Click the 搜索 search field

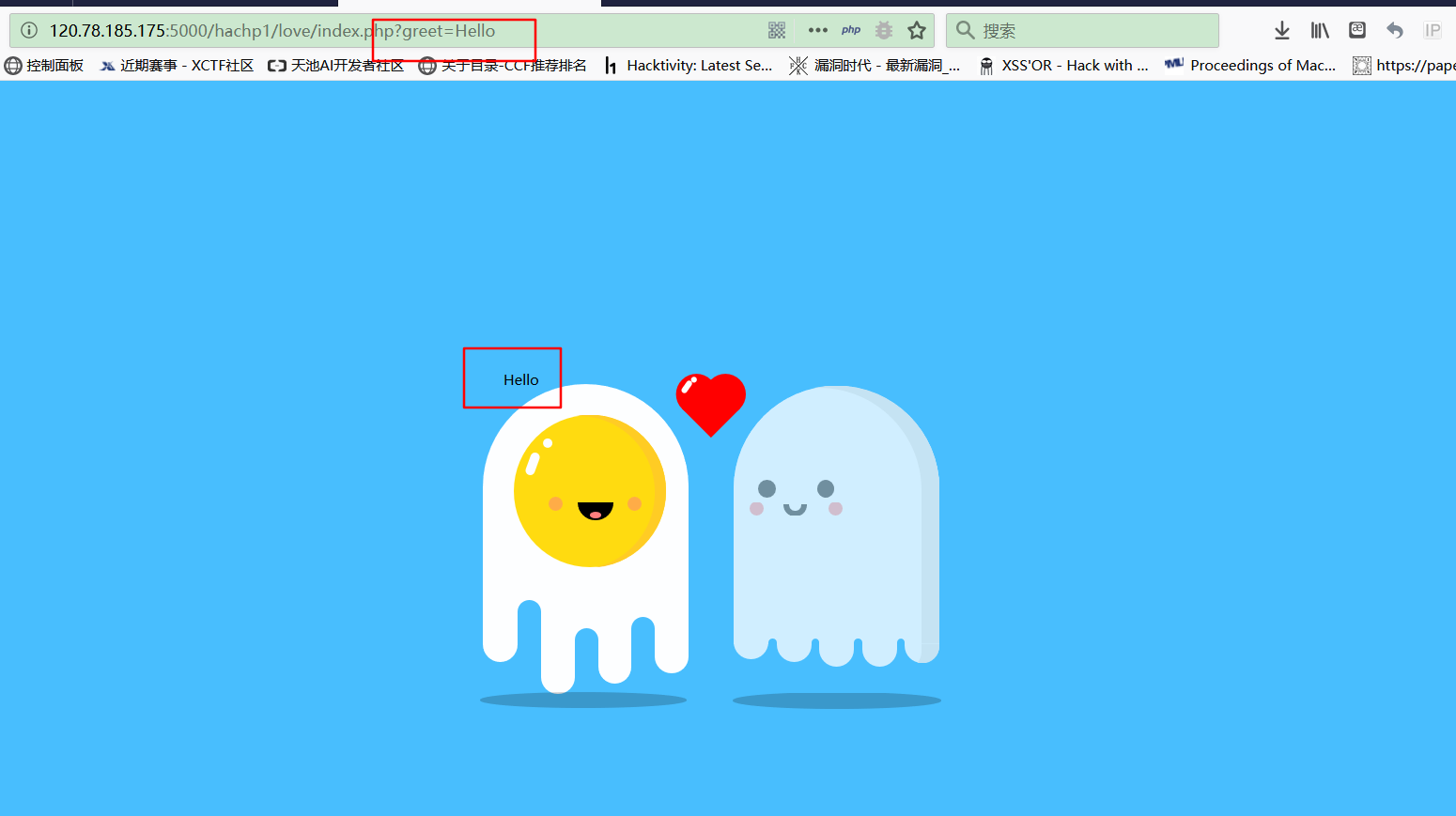[1090, 31]
